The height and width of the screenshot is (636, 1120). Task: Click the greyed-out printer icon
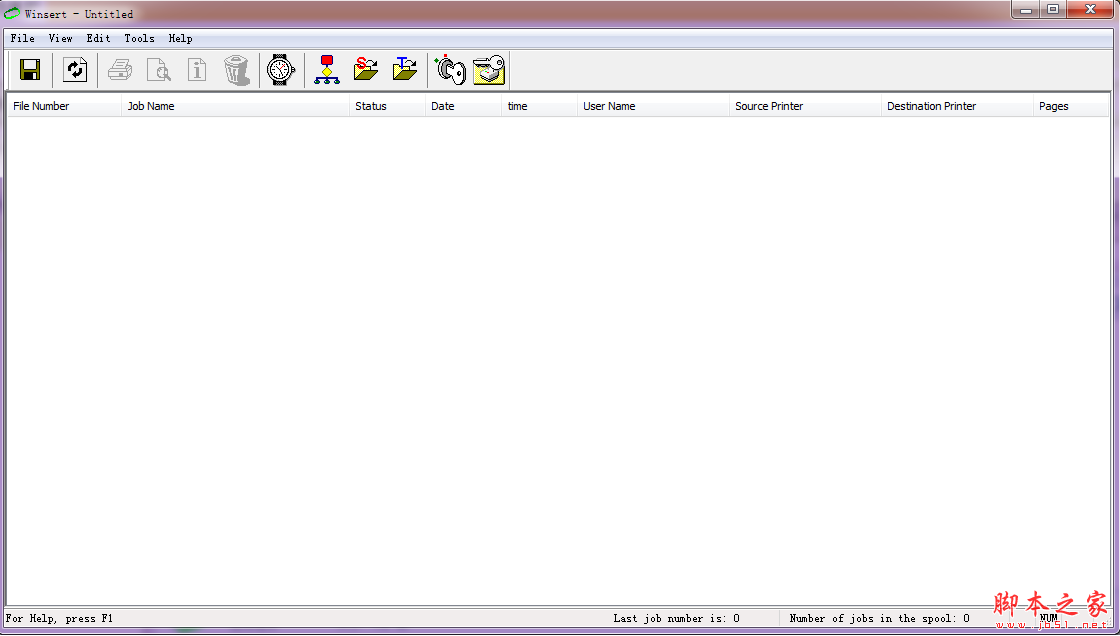[x=120, y=70]
